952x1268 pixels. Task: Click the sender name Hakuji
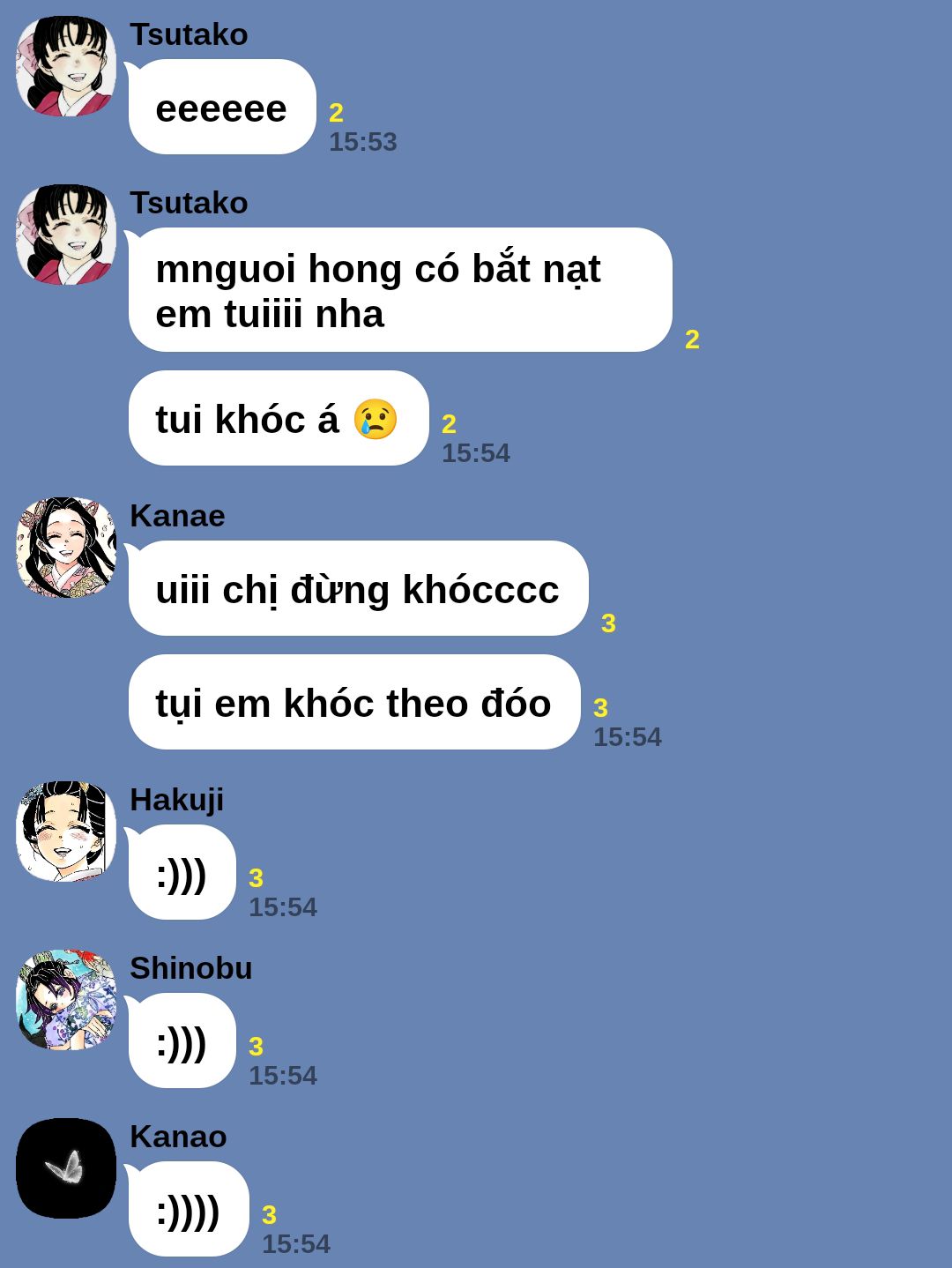point(176,800)
